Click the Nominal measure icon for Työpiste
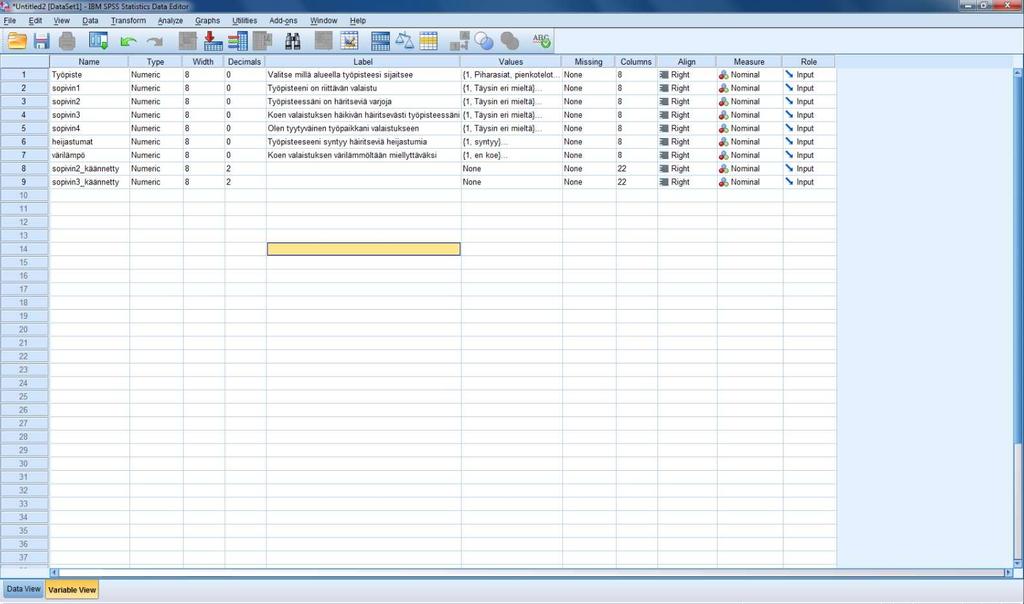Viewport: 1024px width, 604px height. [723, 75]
